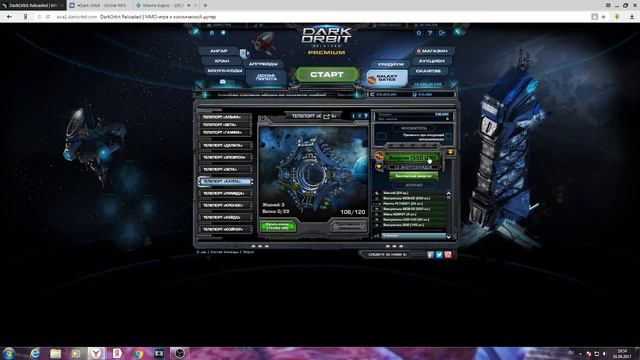Launch Internet Explorer from taskbar
Screen dimensions: 640x360
35,353
